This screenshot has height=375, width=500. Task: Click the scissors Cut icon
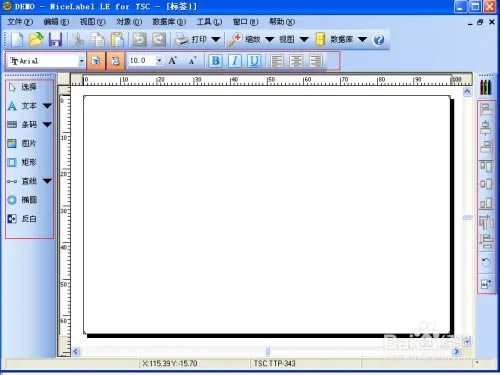tap(78, 40)
